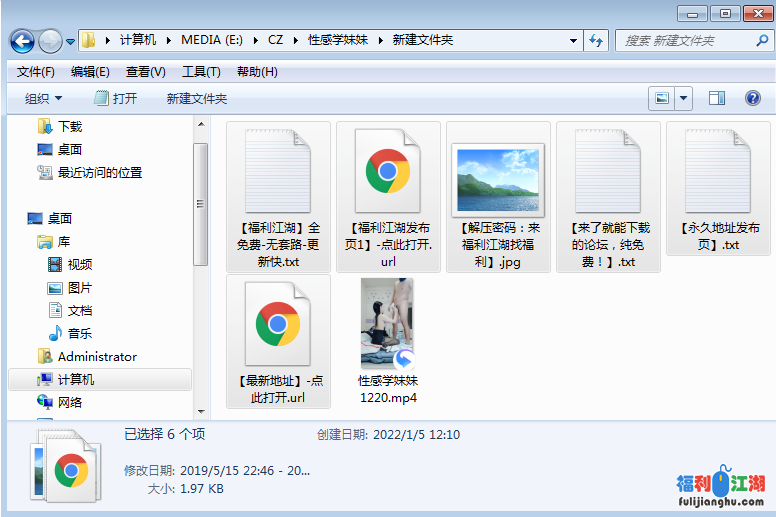Click the navigation pane vertical scrollbar

tap(200, 200)
